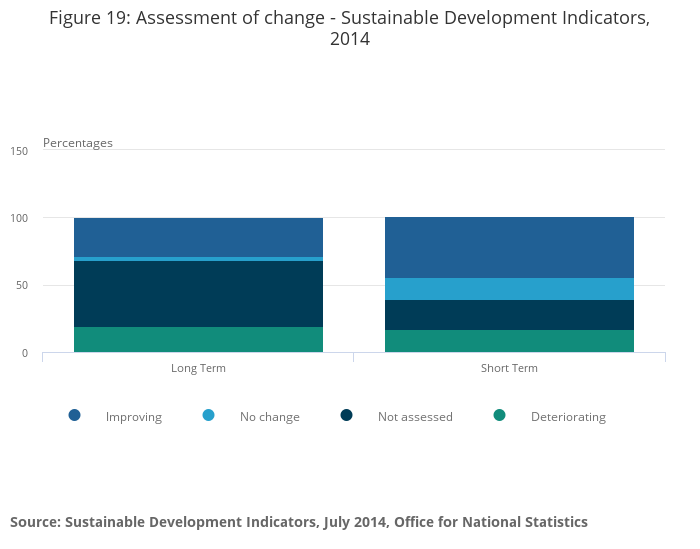Image resolution: width=700 pixels, height=549 pixels.
Task: Click the Not assessed legend dot
Action: [x=346, y=415]
